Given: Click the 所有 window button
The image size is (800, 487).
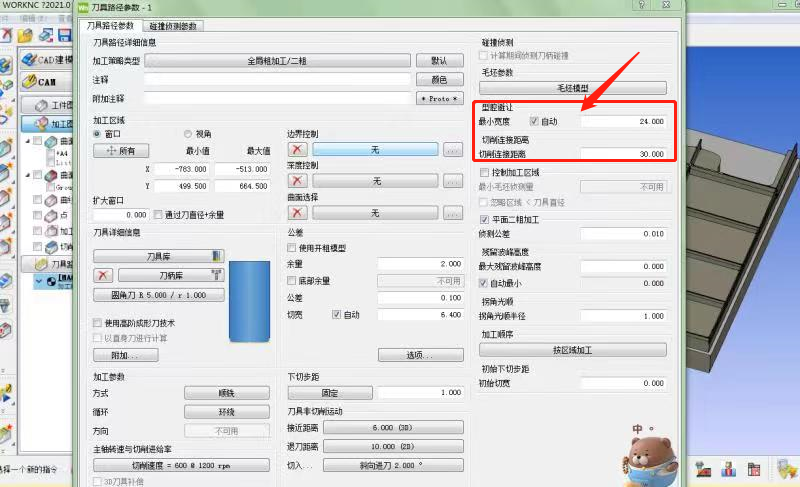Looking at the screenshot, I should click(x=121, y=150).
